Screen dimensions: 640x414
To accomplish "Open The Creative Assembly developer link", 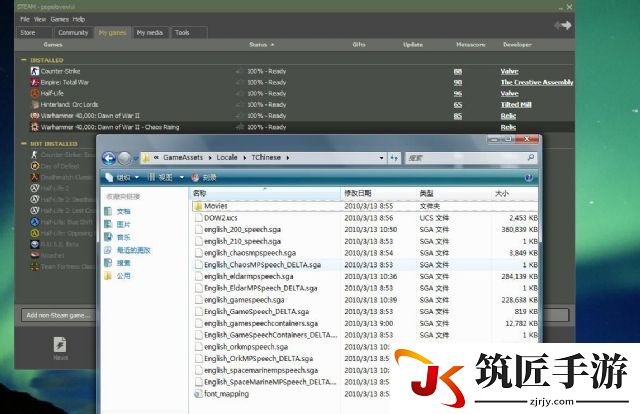I will 537,82.
